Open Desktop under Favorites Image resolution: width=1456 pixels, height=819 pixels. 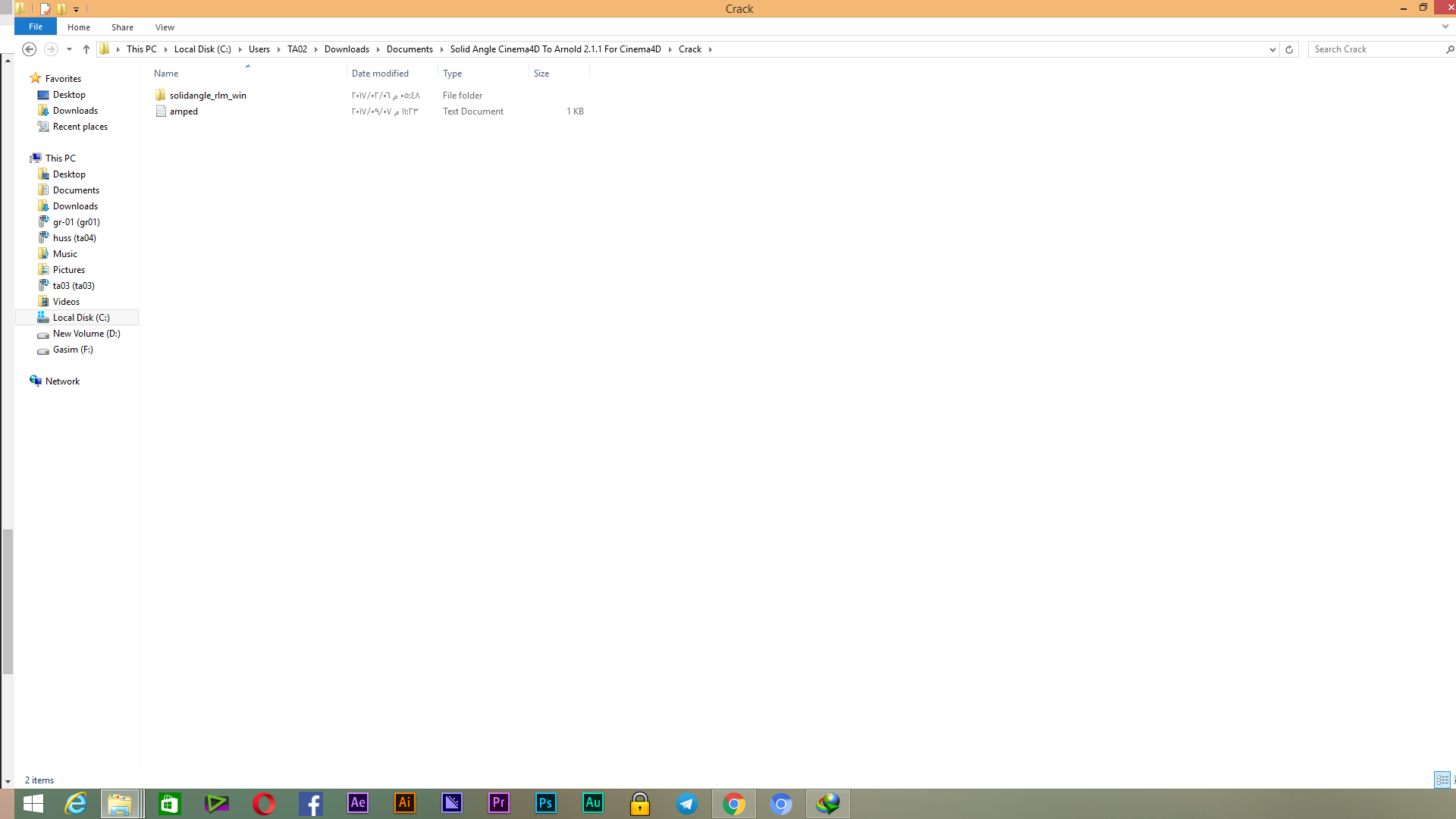coord(69,95)
